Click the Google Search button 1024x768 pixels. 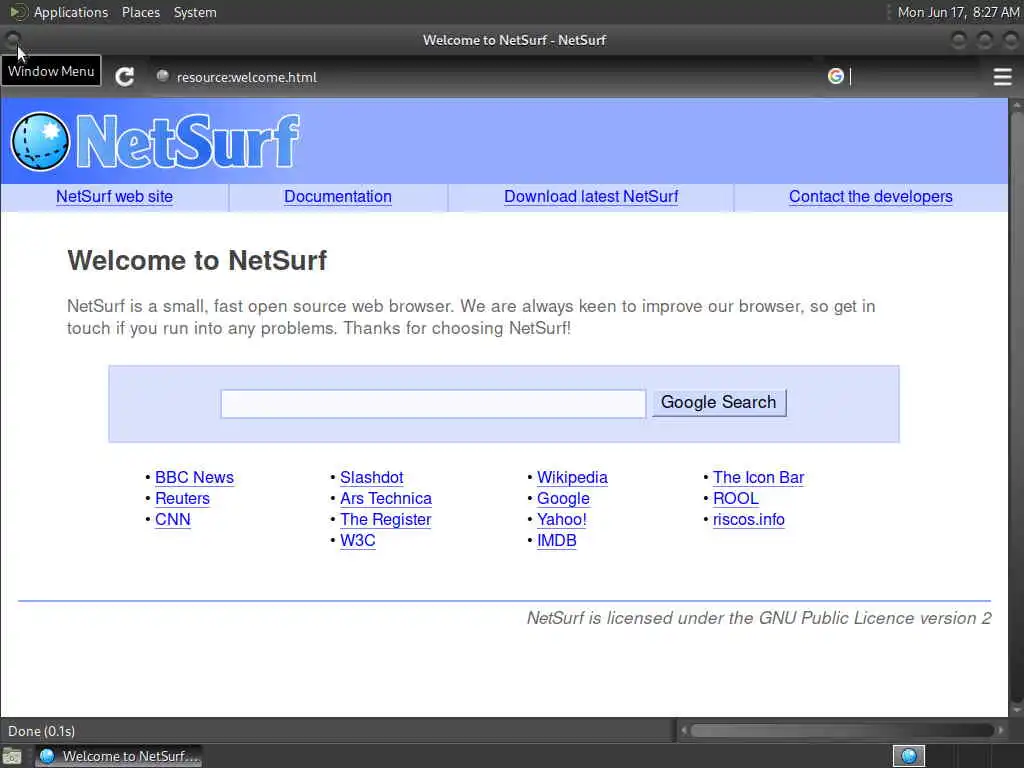coord(718,402)
